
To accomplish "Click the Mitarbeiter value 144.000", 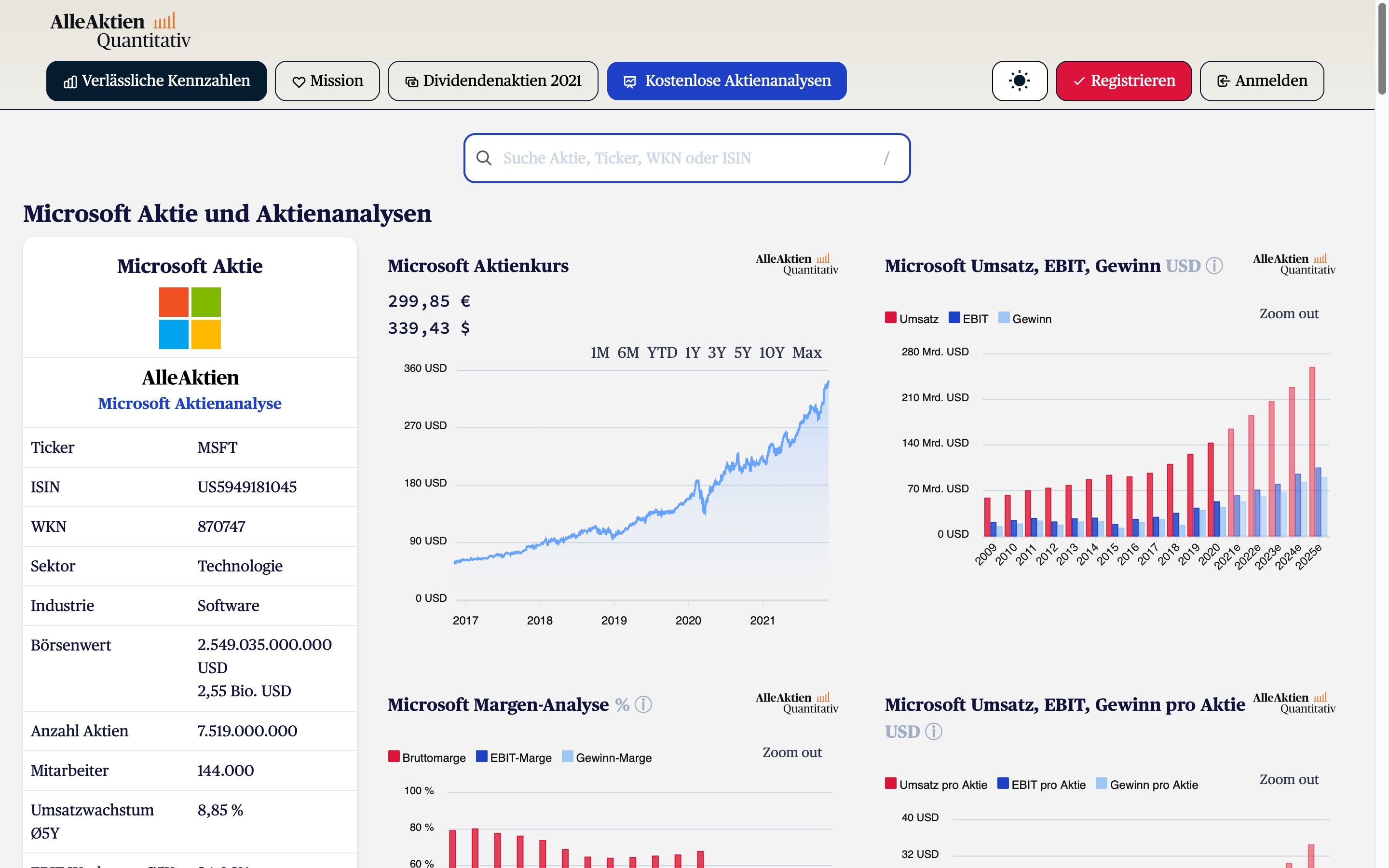I will pos(225,771).
